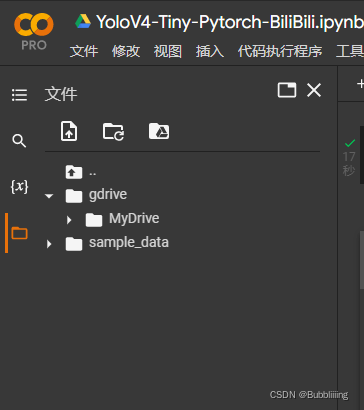This screenshot has height=410, width=364.
Task: Collapse the gdrive folder
Action: 49,196
